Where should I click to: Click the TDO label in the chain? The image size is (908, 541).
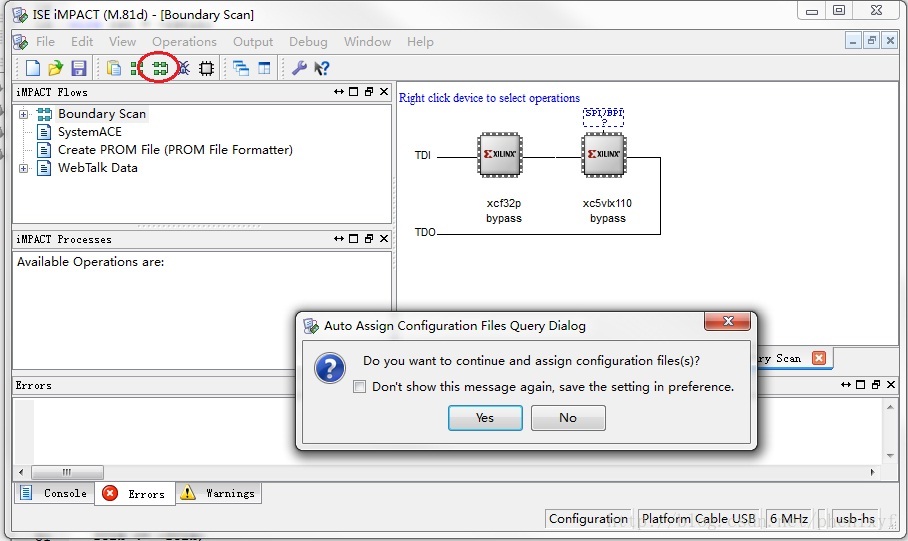425,232
